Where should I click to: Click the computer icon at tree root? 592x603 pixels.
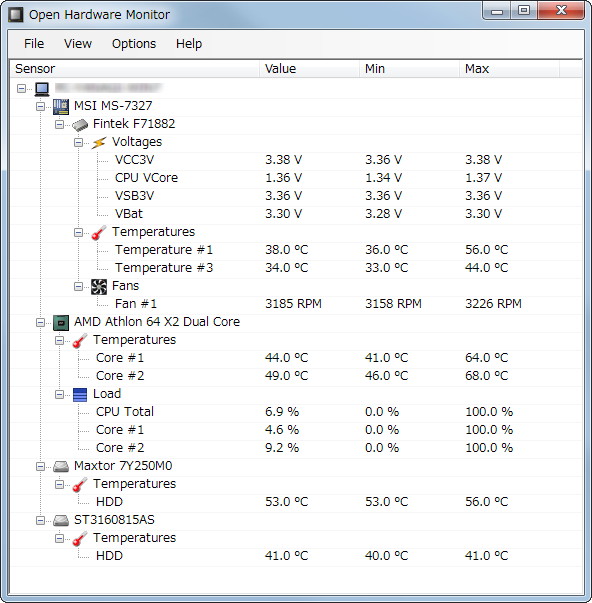(42, 89)
